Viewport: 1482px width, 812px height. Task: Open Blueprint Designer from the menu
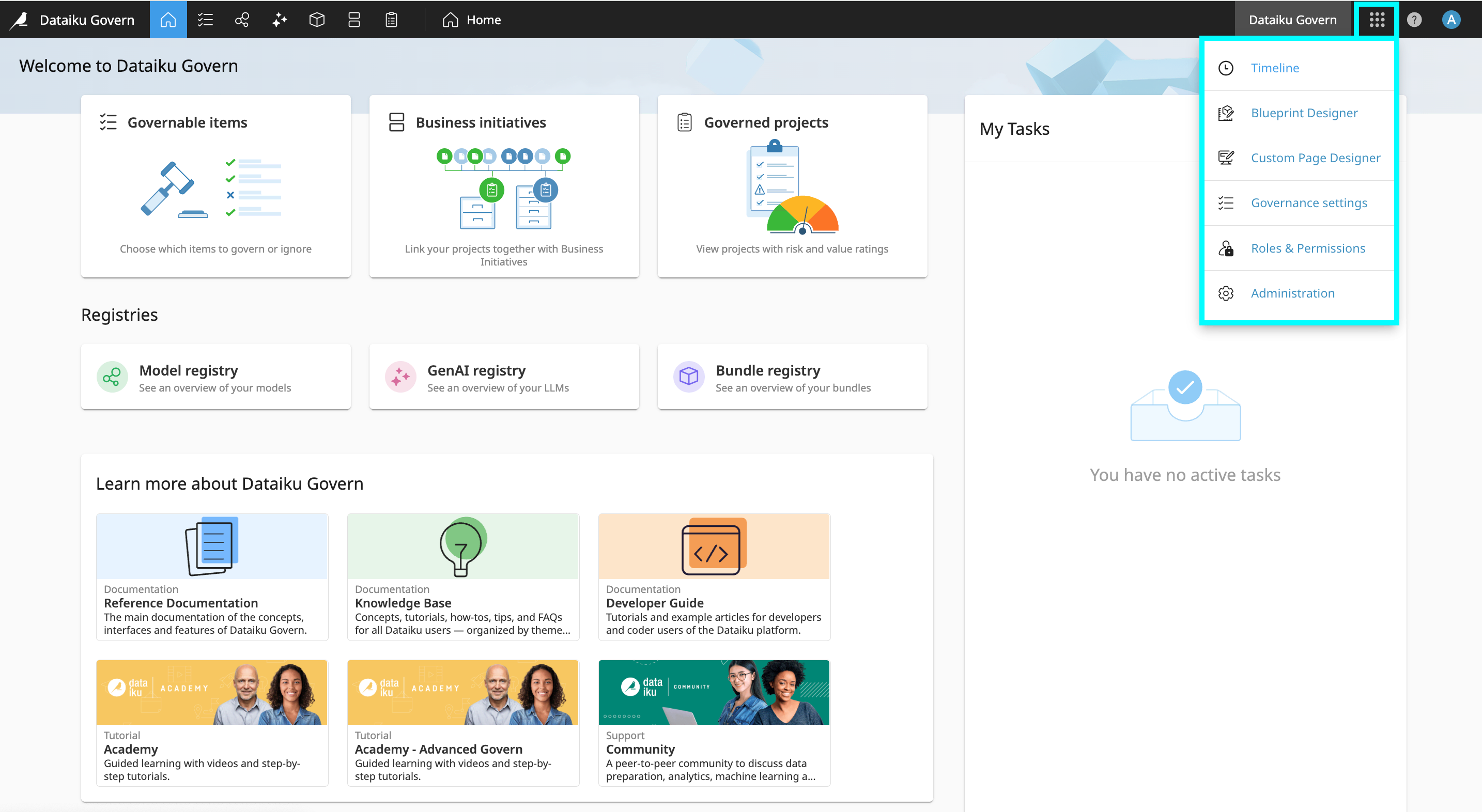point(1304,113)
